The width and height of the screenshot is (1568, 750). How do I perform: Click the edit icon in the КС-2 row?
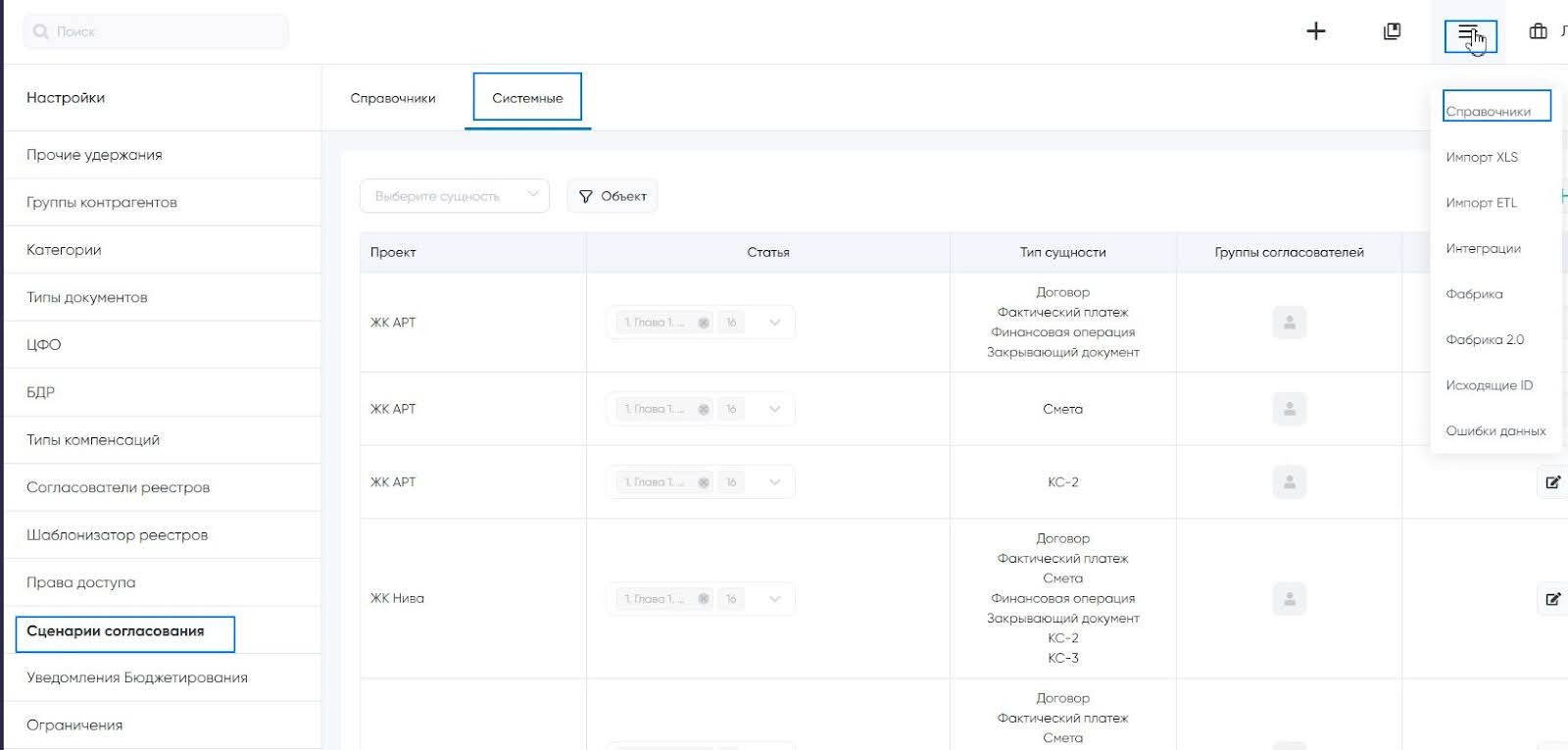coord(1552,482)
